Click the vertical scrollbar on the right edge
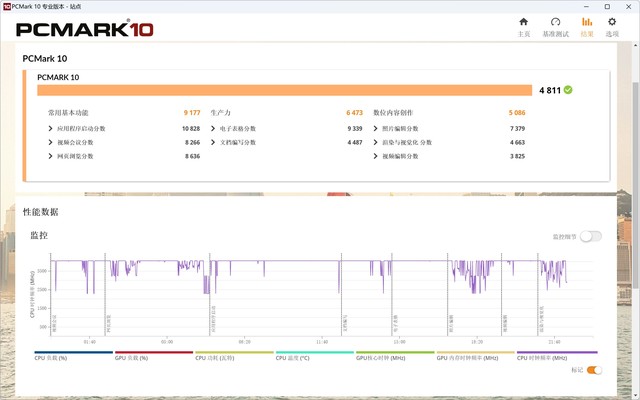This screenshot has height=400, width=640. 636,184
